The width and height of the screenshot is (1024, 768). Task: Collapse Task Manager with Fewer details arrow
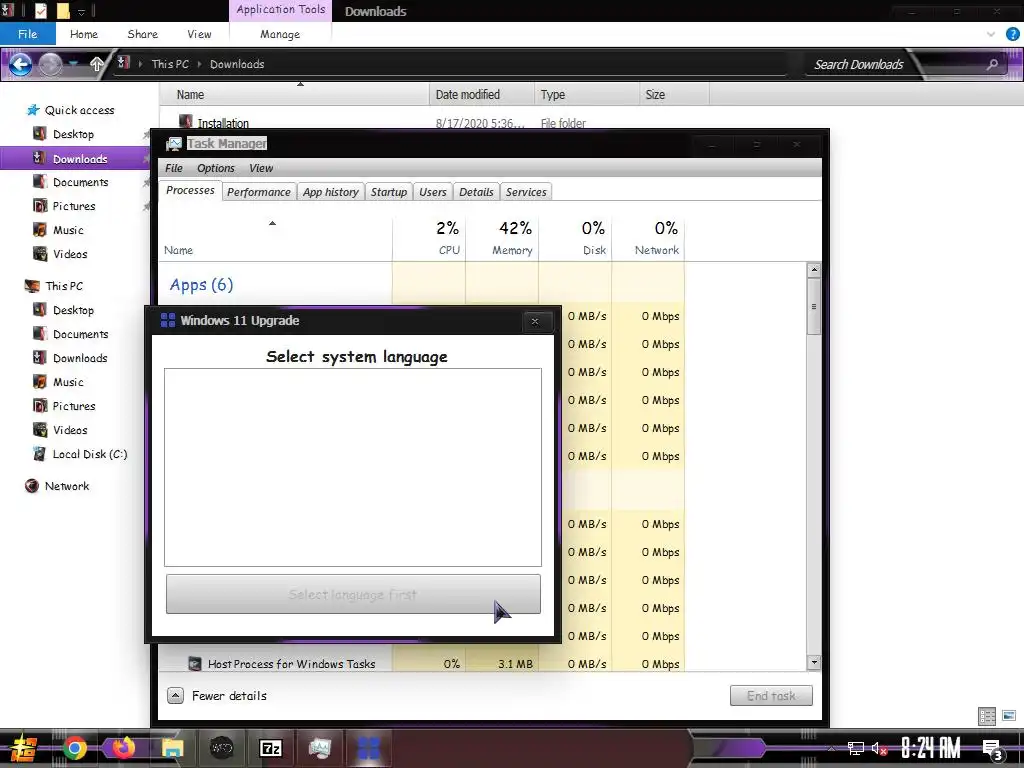pyautogui.click(x=175, y=696)
